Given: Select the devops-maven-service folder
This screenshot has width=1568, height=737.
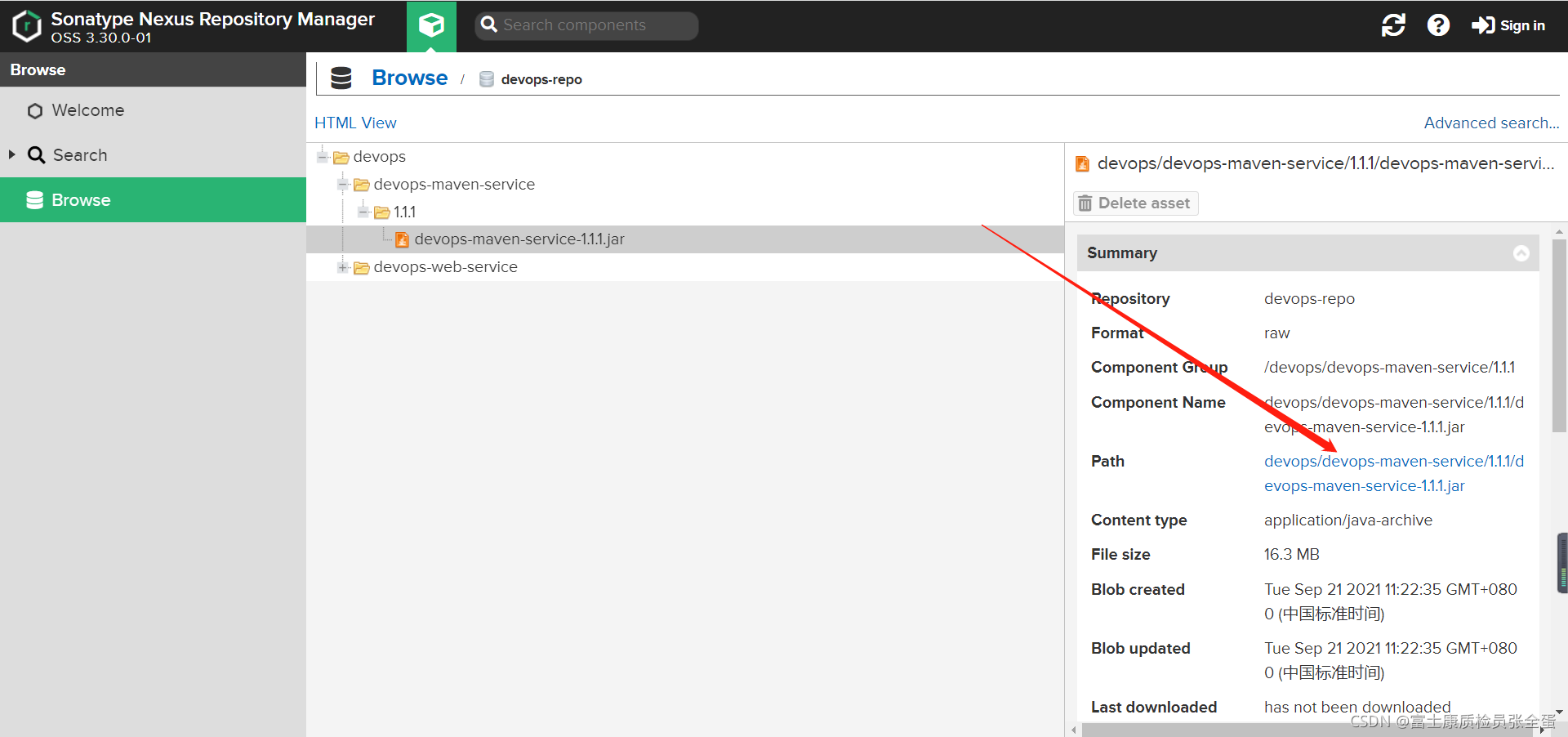Looking at the screenshot, I should coord(454,185).
